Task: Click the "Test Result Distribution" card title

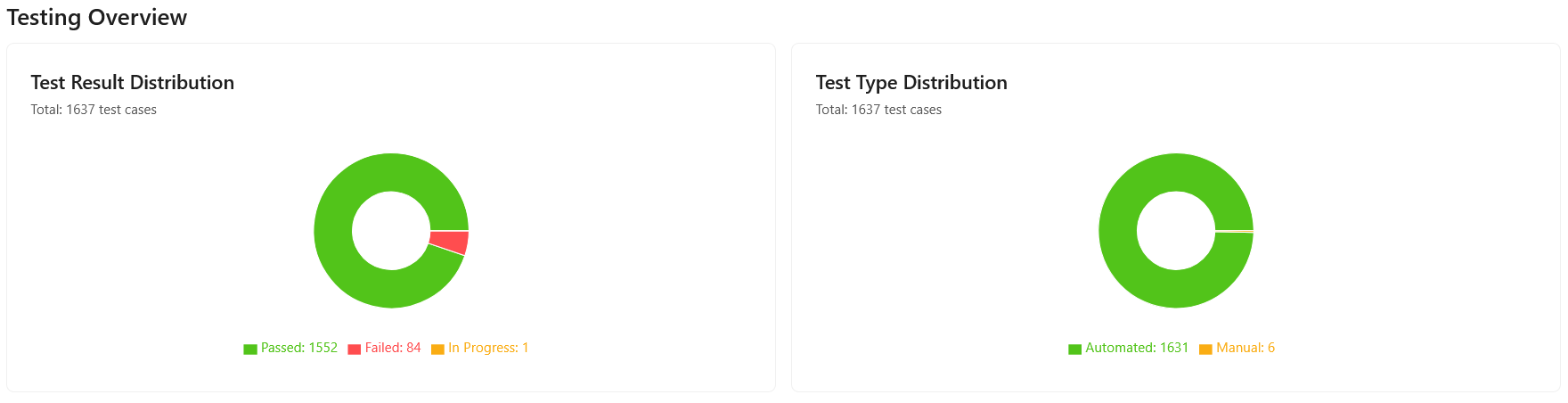Action: tap(133, 82)
